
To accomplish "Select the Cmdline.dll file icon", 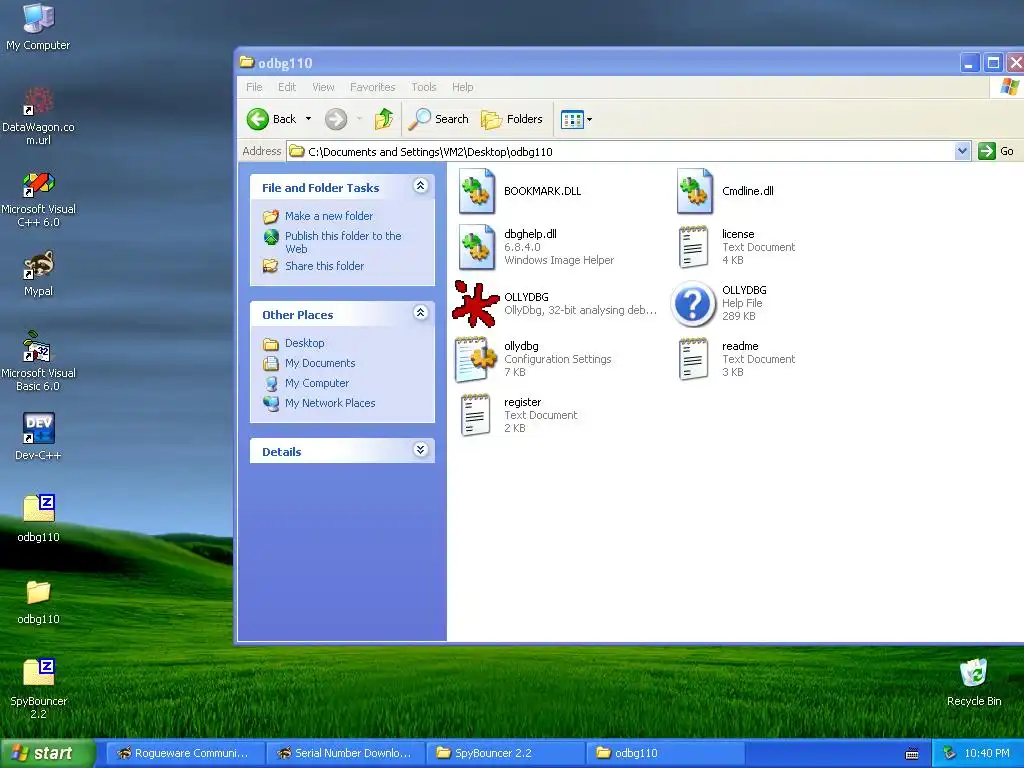I will (x=694, y=191).
